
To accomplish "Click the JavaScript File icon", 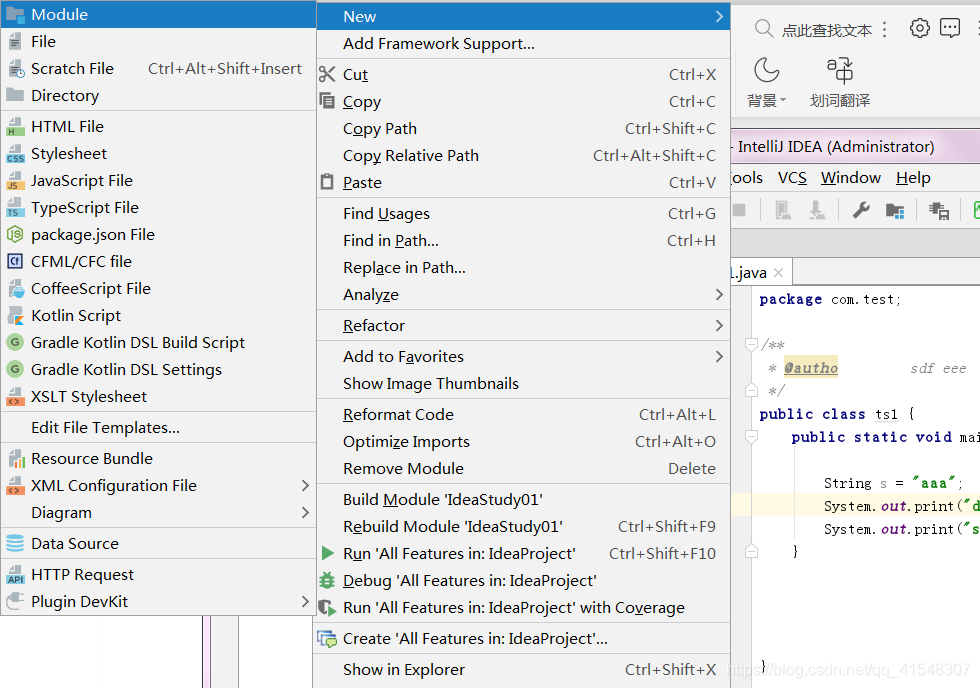I will (x=15, y=181).
